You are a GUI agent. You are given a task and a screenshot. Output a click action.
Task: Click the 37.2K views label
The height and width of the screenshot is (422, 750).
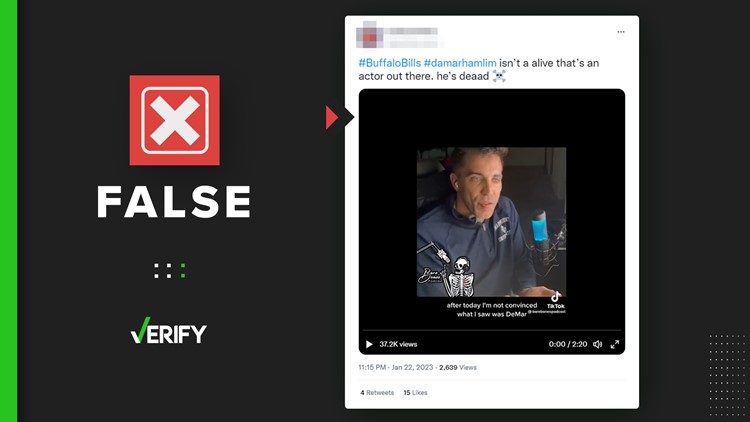[x=398, y=344]
